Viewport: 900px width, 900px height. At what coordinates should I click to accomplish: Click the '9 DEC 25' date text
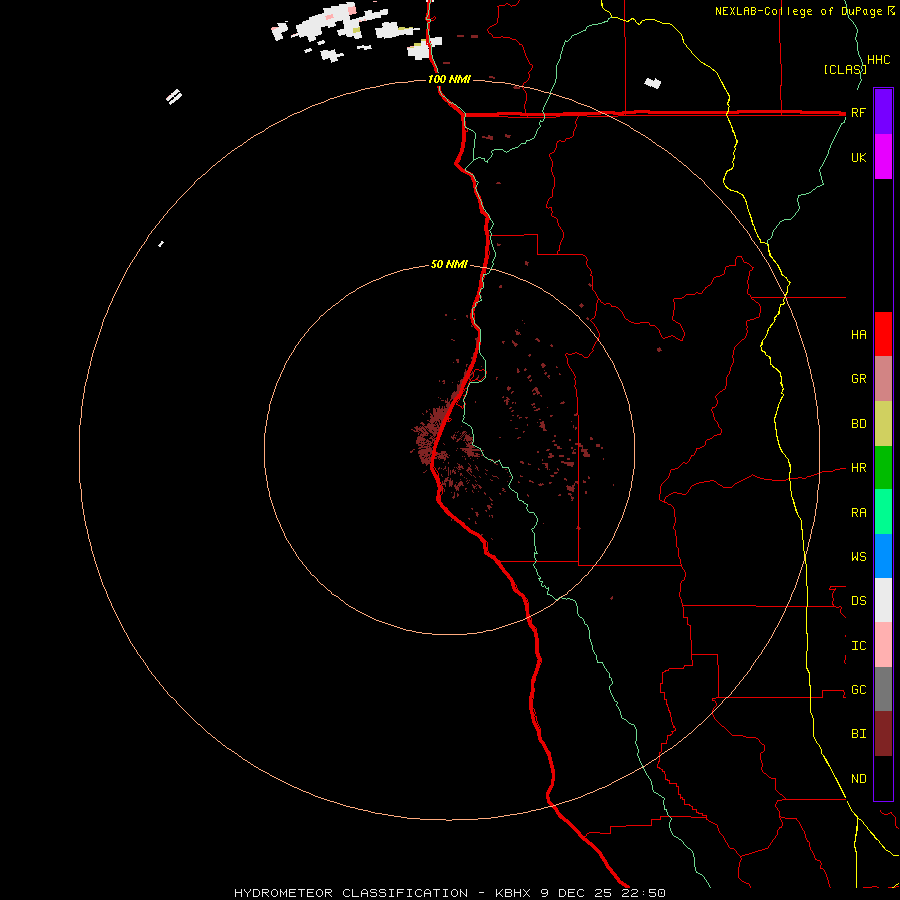point(578,893)
